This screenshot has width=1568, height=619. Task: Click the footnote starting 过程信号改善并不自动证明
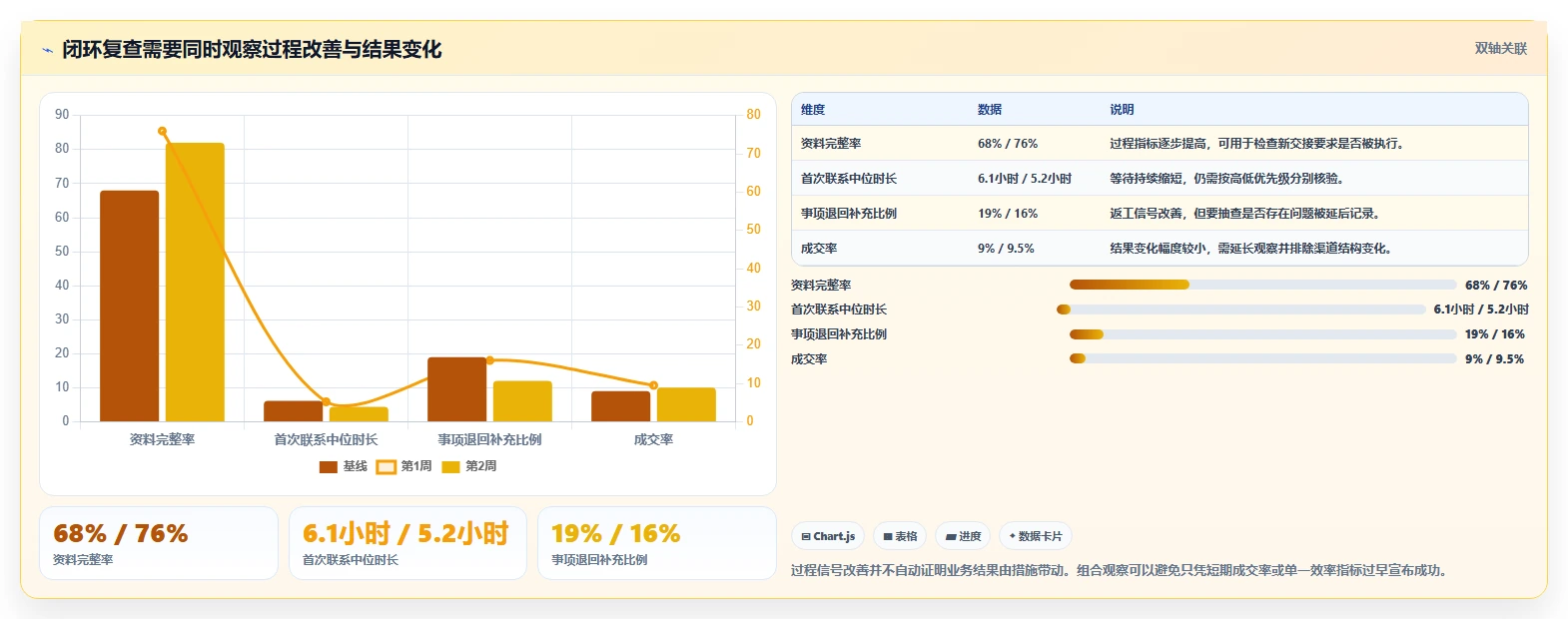click(1119, 571)
